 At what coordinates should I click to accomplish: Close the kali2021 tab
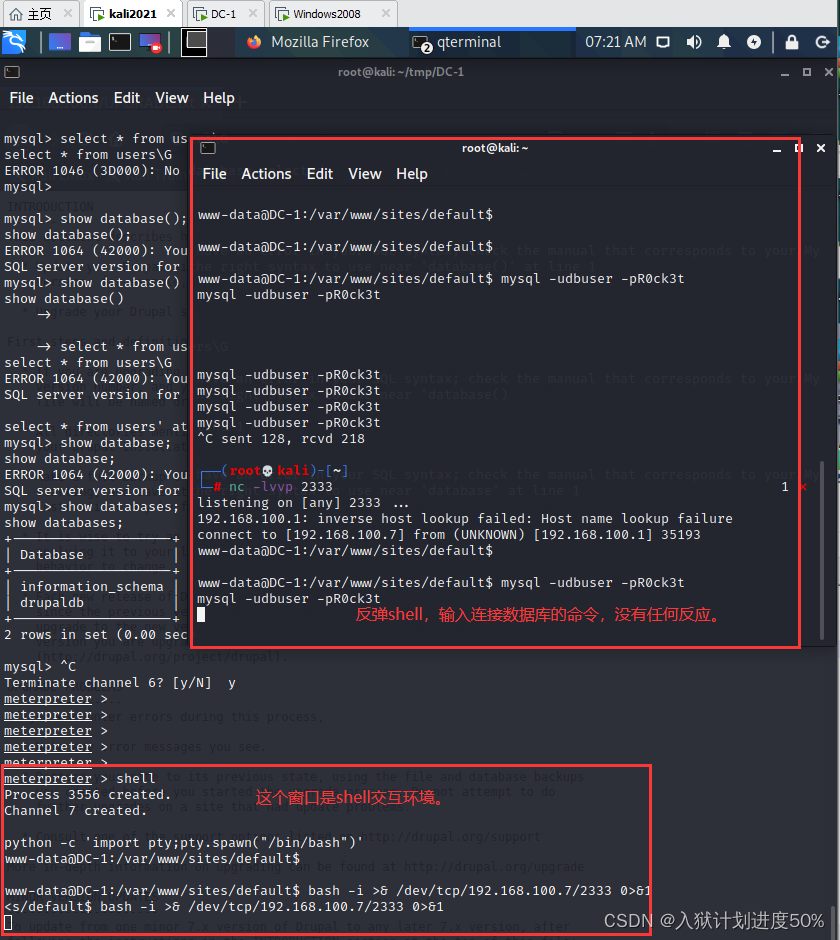[171, 13]
